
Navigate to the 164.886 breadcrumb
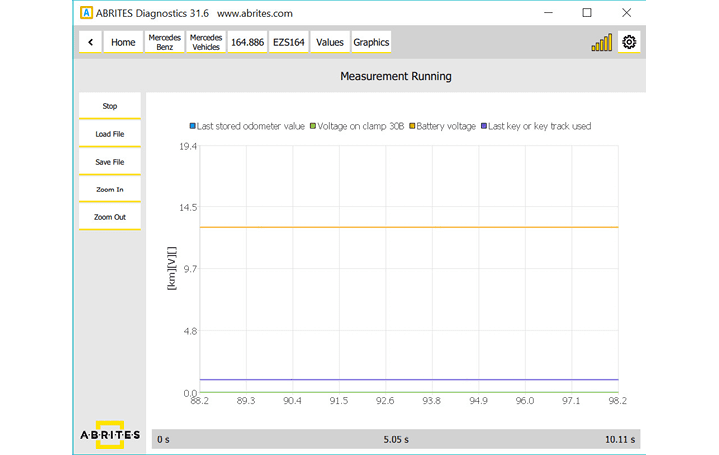point(247,42)
